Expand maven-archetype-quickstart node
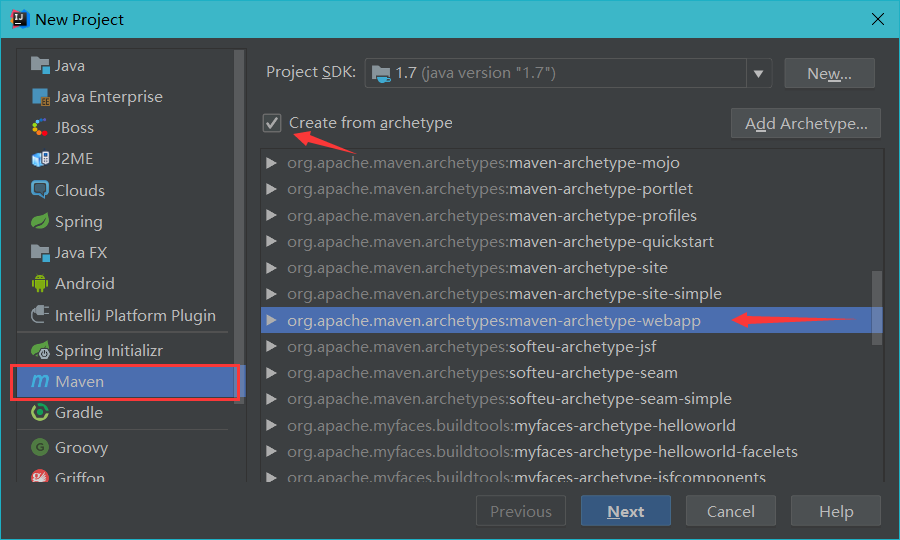Viewport: 900px width, 540px height. 271,242
